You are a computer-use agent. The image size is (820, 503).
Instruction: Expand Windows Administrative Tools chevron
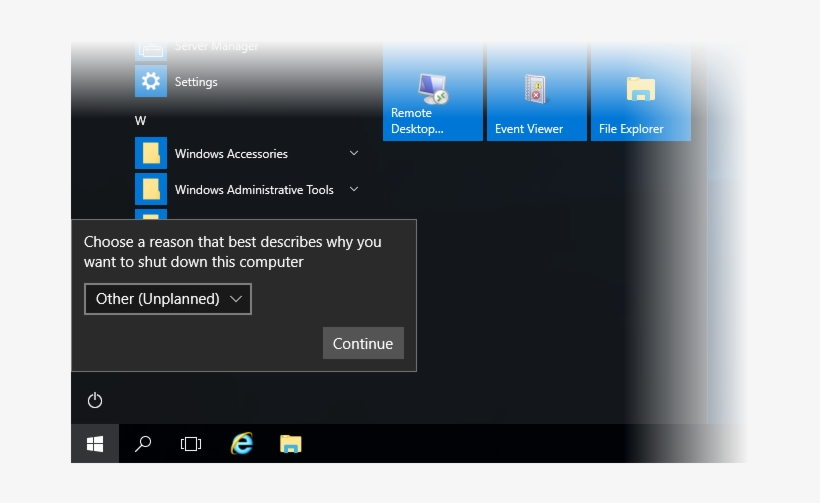coord(354,189)
